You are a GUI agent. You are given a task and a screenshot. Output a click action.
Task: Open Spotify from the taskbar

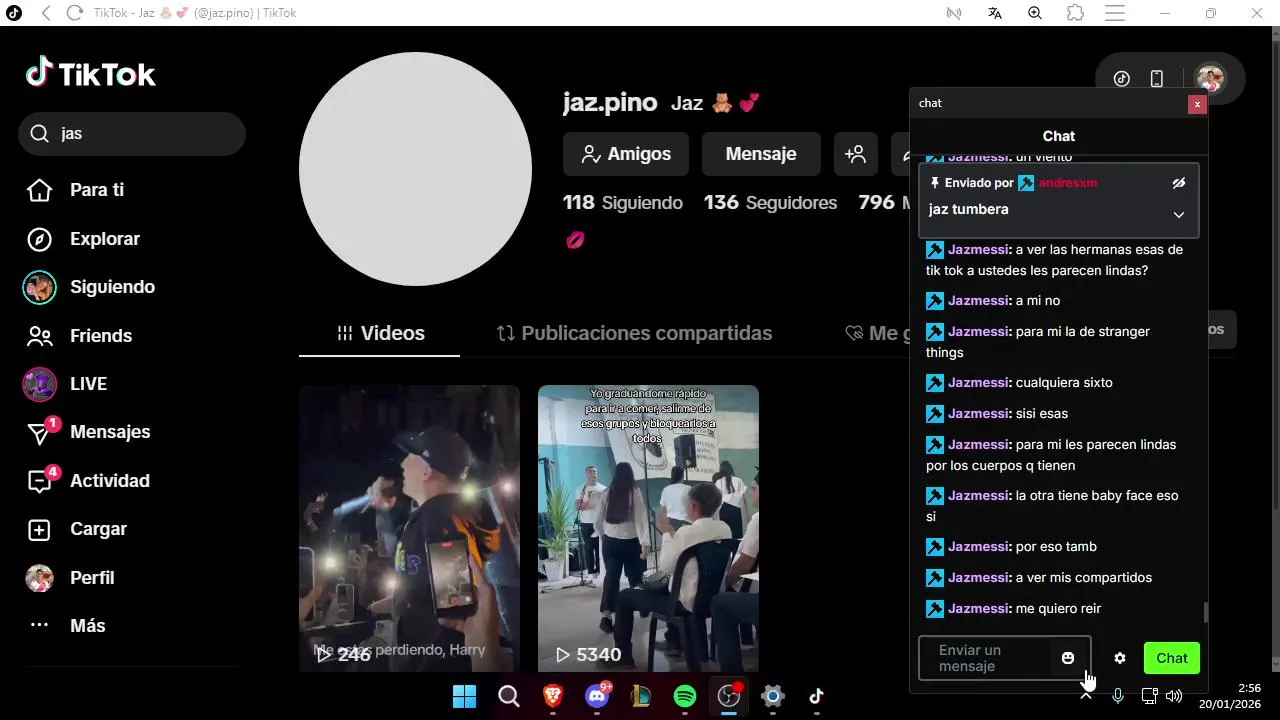click(x=685, y=696)
